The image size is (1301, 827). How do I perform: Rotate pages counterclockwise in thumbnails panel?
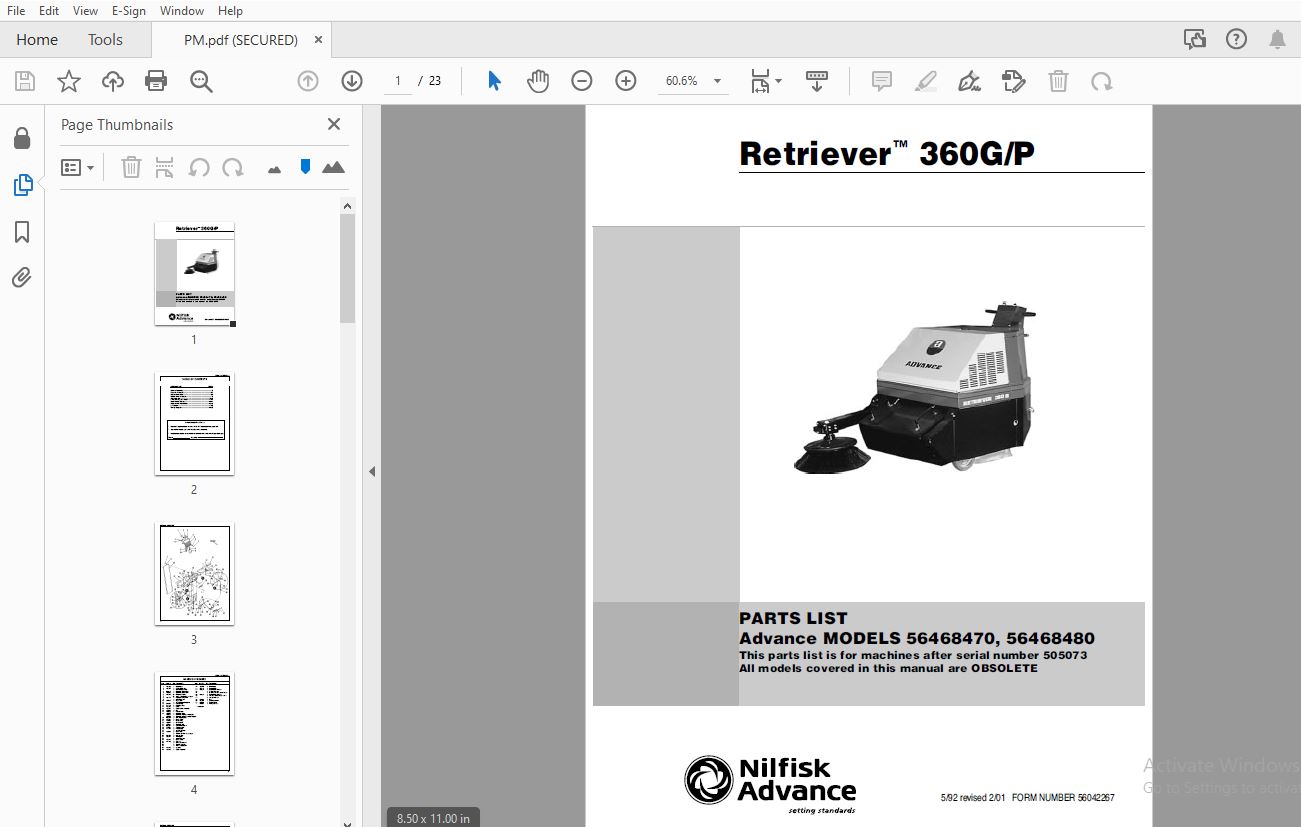tap(199, 168)
